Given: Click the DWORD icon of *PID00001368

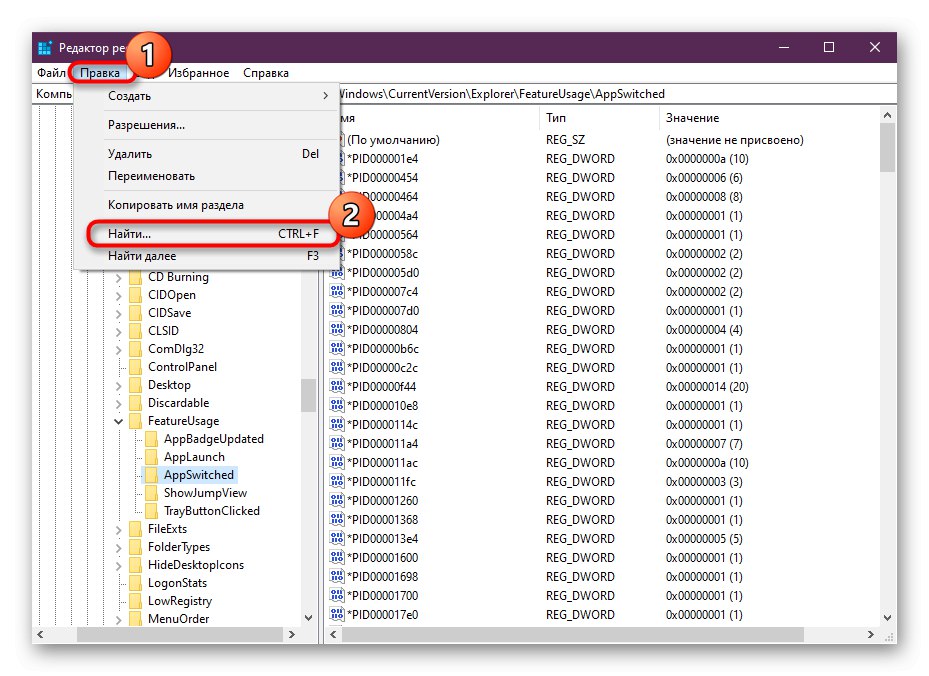Looking at the screenshot, I should tap(337, 519).
